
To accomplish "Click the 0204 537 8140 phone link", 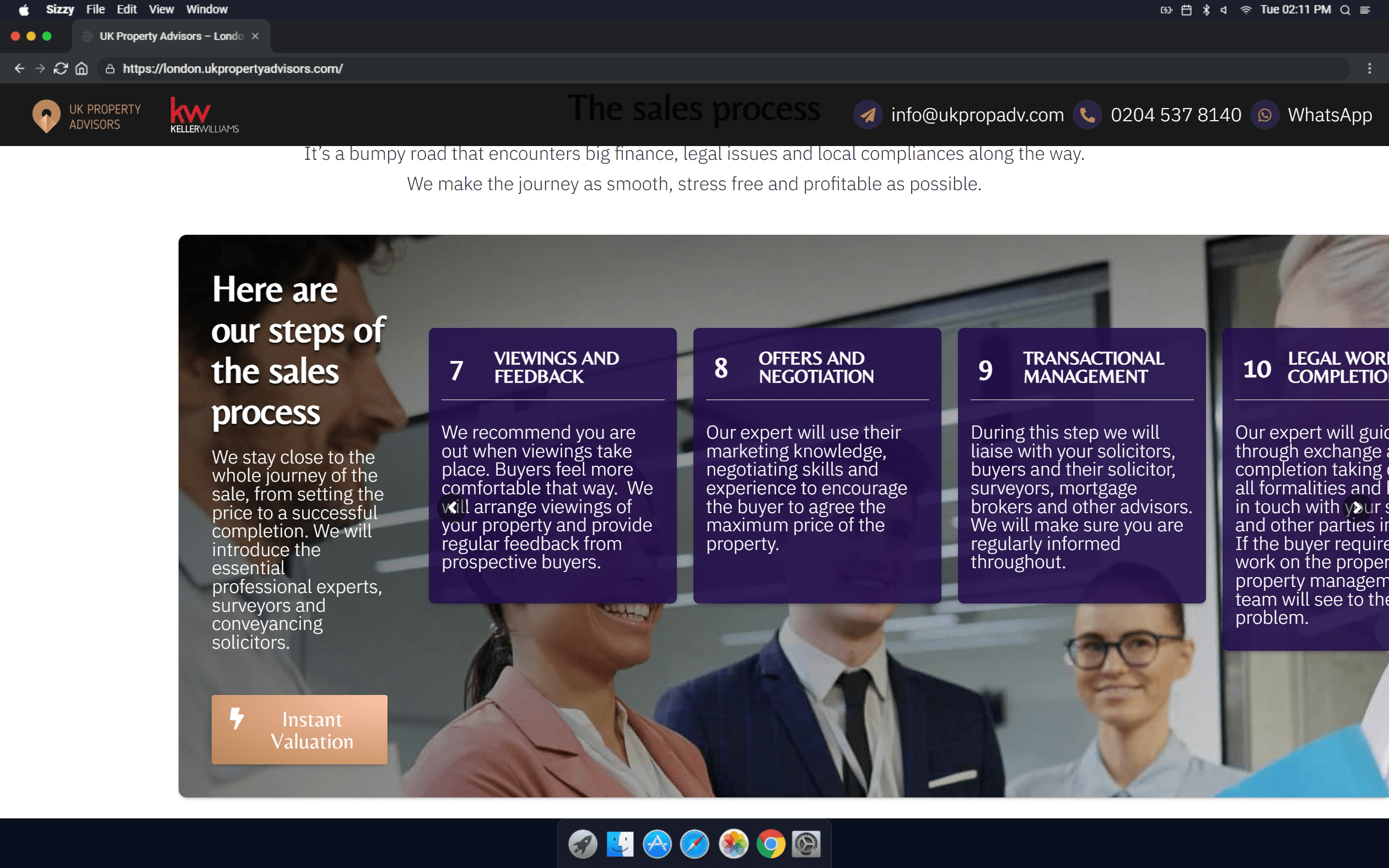I will pyautogui.click(x=1176, y=115).
